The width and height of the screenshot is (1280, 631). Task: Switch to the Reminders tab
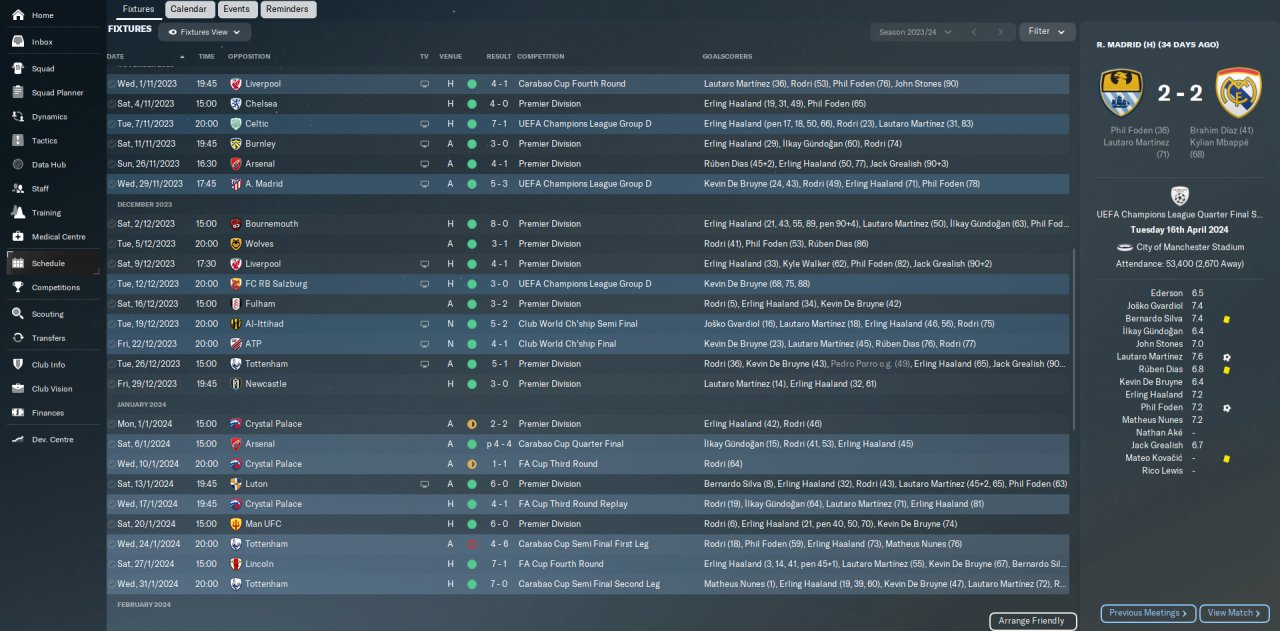[289, 9]
